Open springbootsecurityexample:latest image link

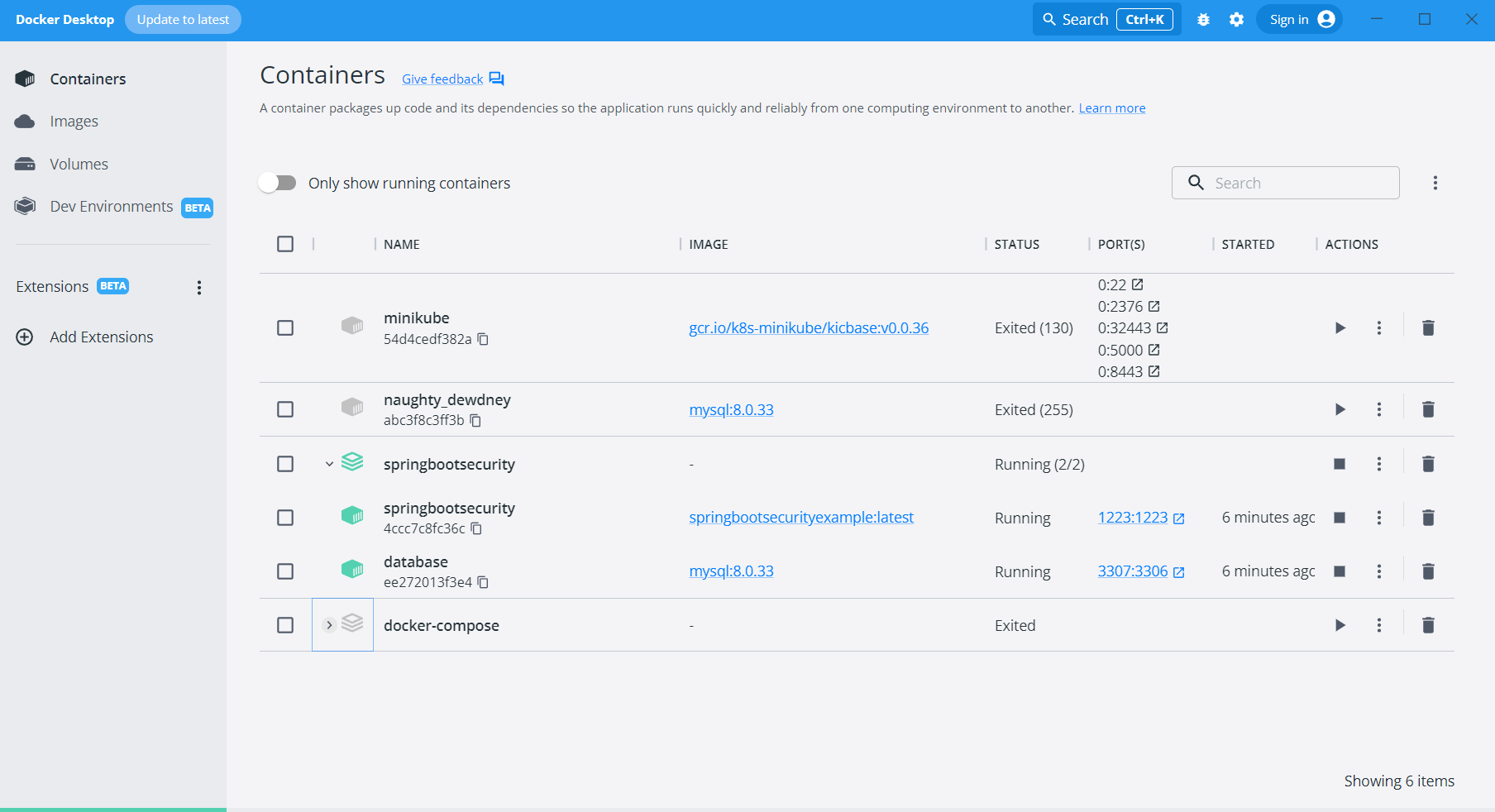[x=801, y=518]
